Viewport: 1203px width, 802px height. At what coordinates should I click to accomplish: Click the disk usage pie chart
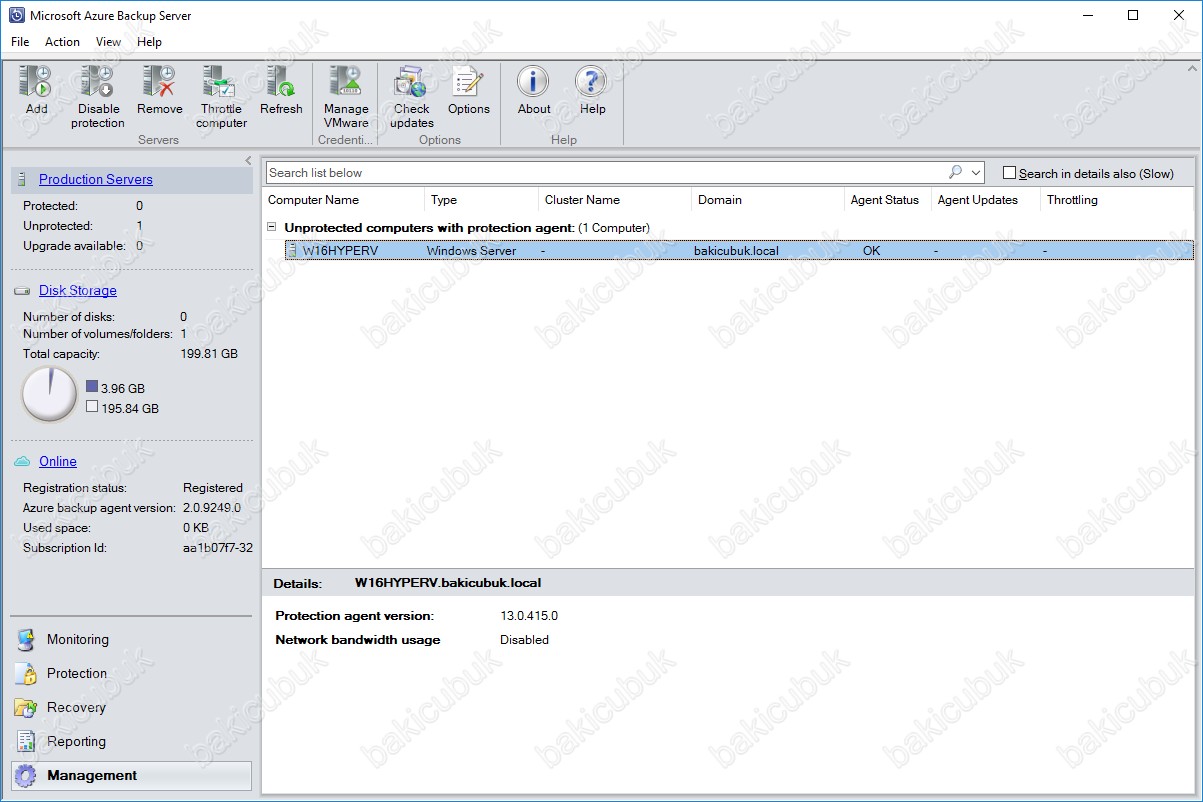click(49, 395)
